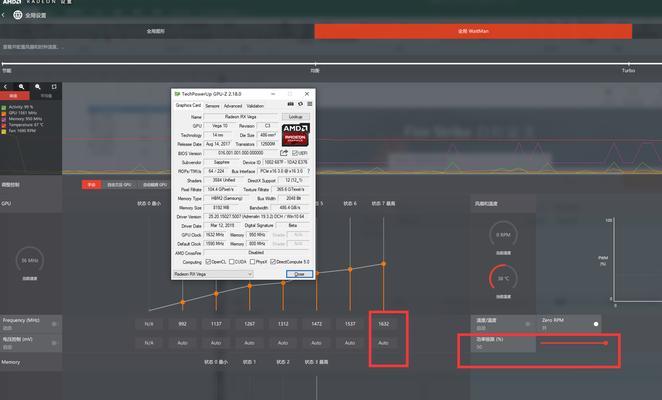
Task: Toggle the fan speed/temperature switch
Action: (x=528, y=324)
